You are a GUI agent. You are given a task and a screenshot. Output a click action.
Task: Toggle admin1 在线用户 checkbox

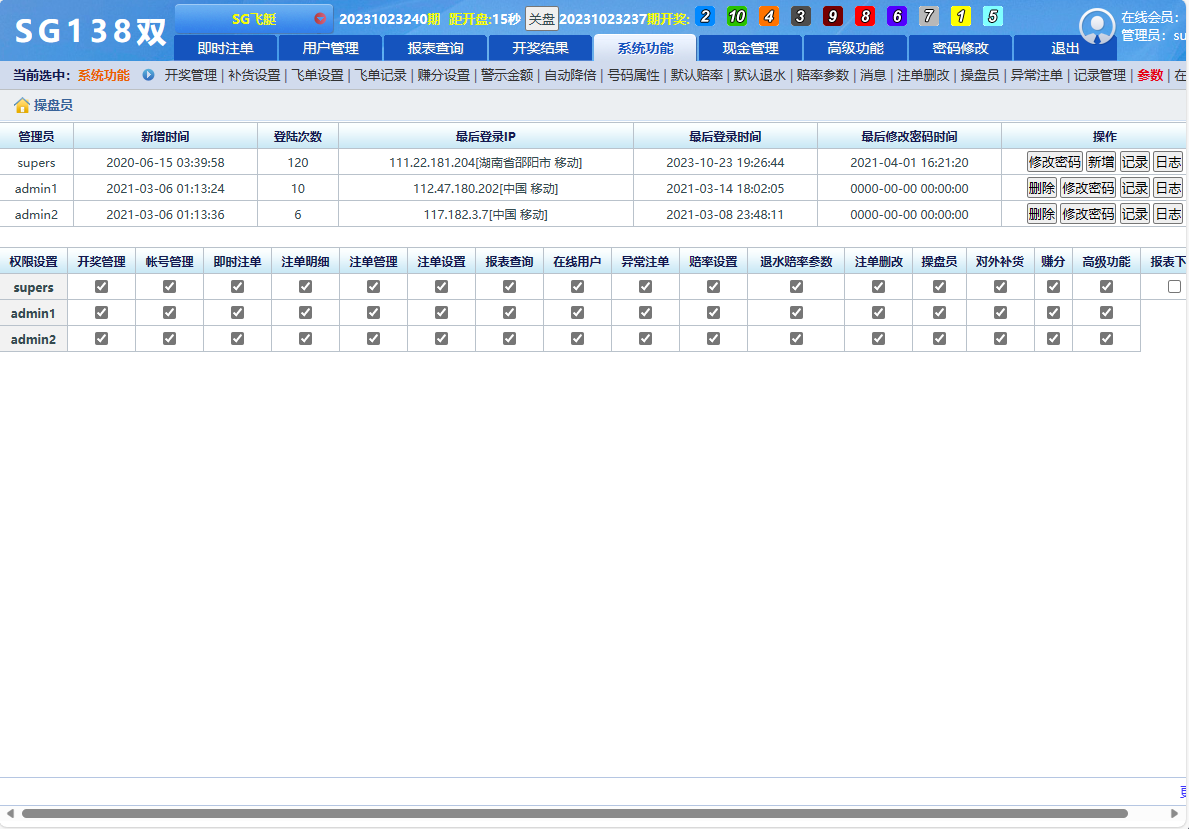tap(578, 312)
